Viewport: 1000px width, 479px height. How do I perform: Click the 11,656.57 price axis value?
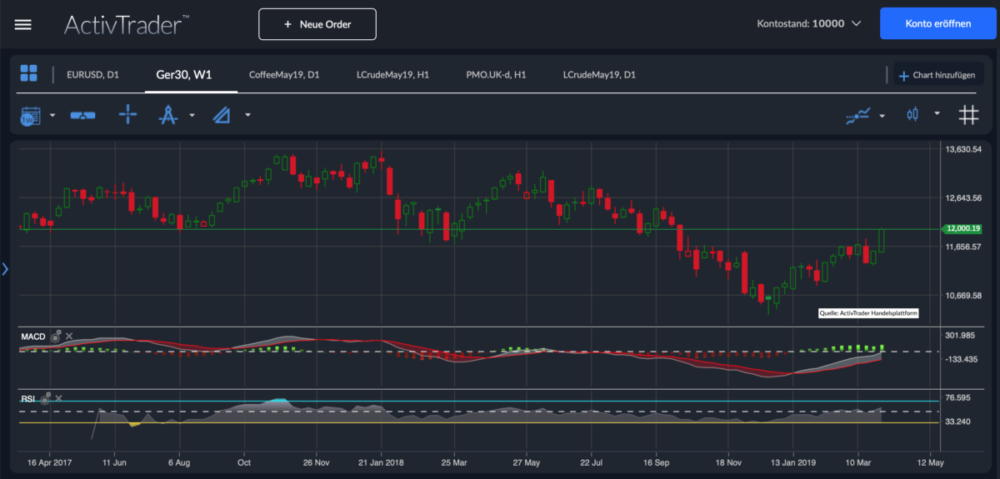pyautogui.click(x=963, y=246)
